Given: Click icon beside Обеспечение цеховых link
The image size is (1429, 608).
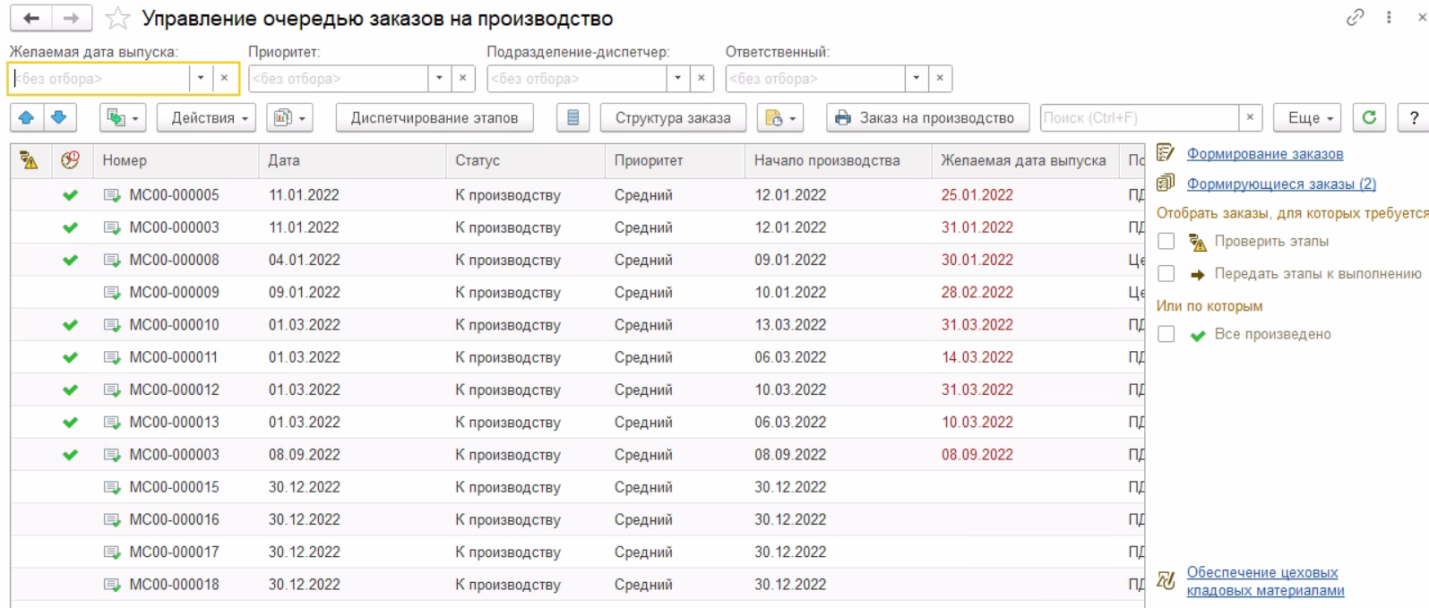Looking at the screenshot, I should [1165, 580].
